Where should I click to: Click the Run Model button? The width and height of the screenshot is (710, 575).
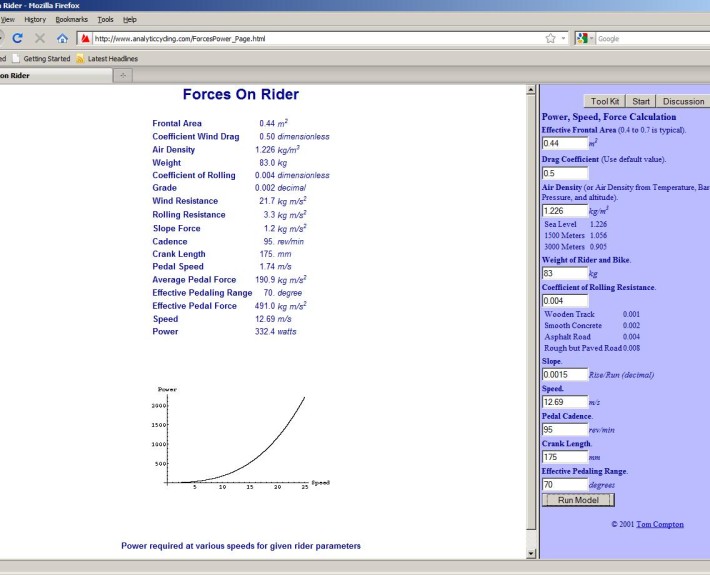(578, 500)
